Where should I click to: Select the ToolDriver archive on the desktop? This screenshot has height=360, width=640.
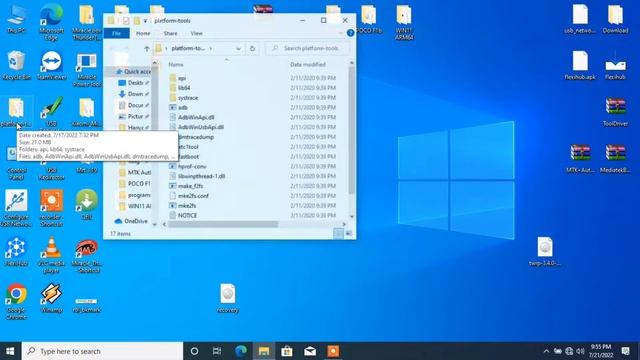(616, 111)
